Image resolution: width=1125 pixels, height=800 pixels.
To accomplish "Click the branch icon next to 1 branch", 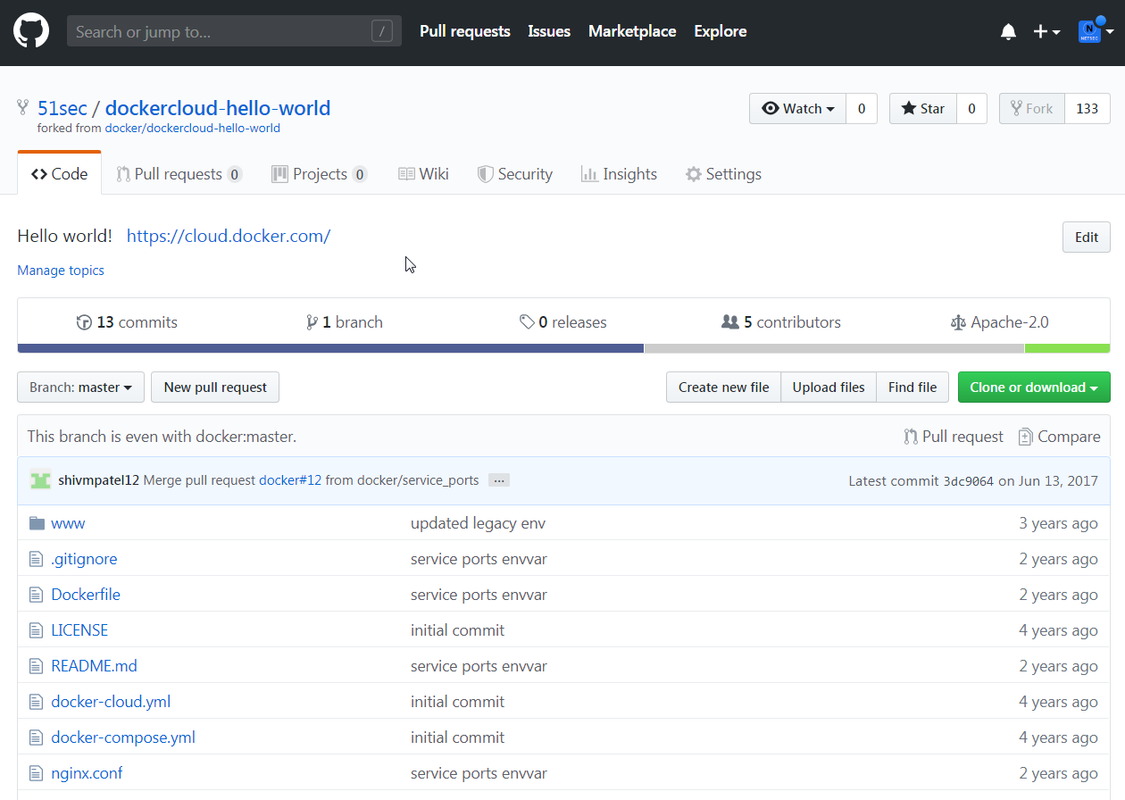I will (311, 322).
